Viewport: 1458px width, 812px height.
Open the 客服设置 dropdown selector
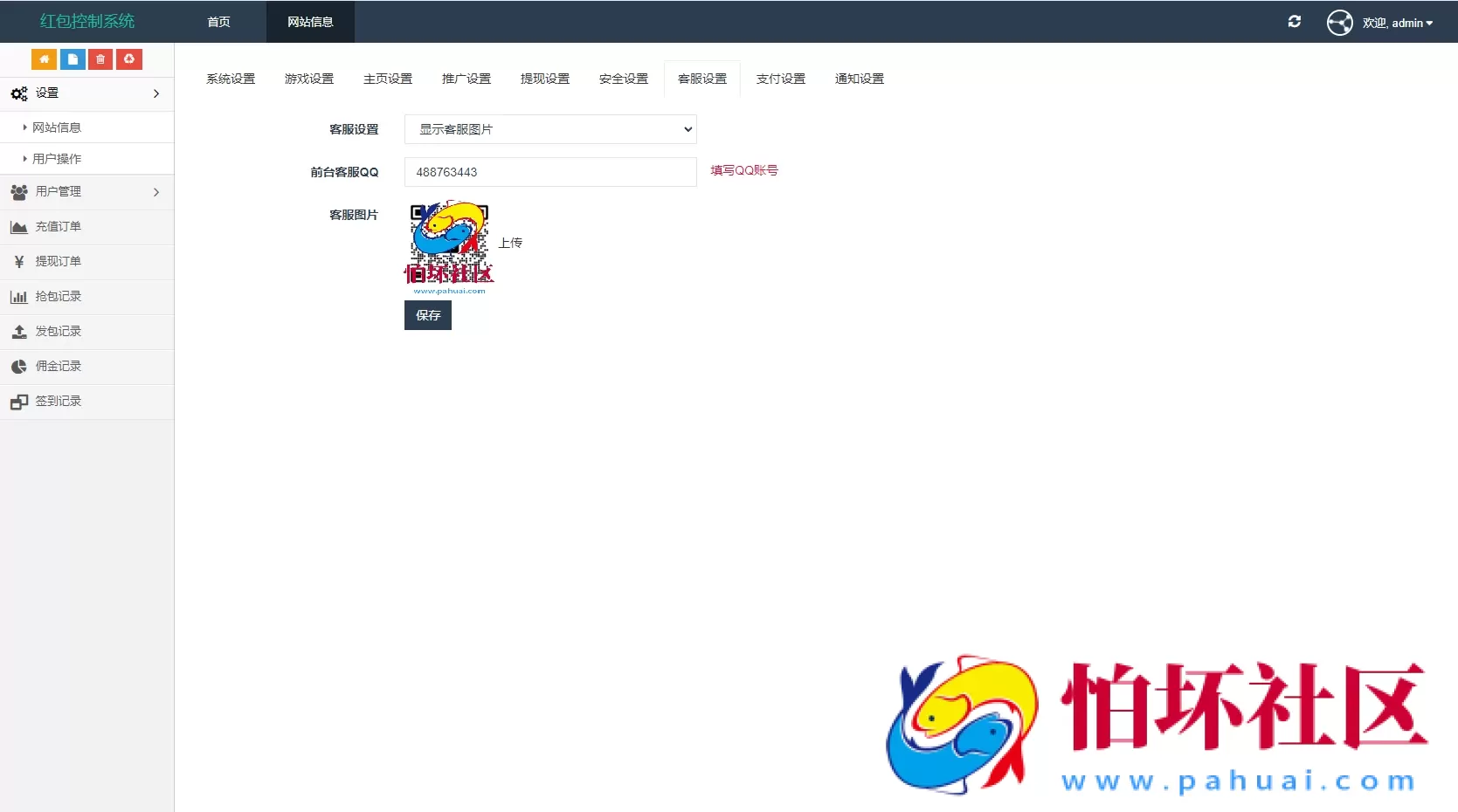coord(549,128)
